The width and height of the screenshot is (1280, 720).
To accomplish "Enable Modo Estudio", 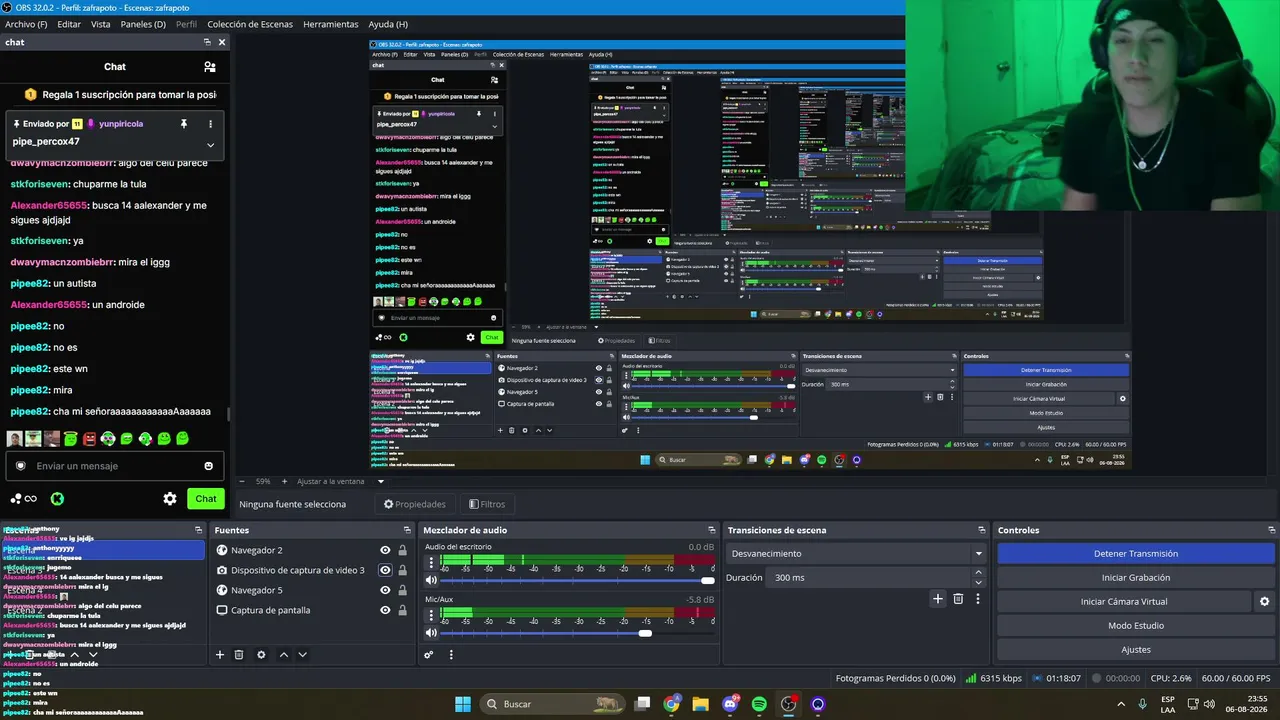I will (x=1136, y=626).
